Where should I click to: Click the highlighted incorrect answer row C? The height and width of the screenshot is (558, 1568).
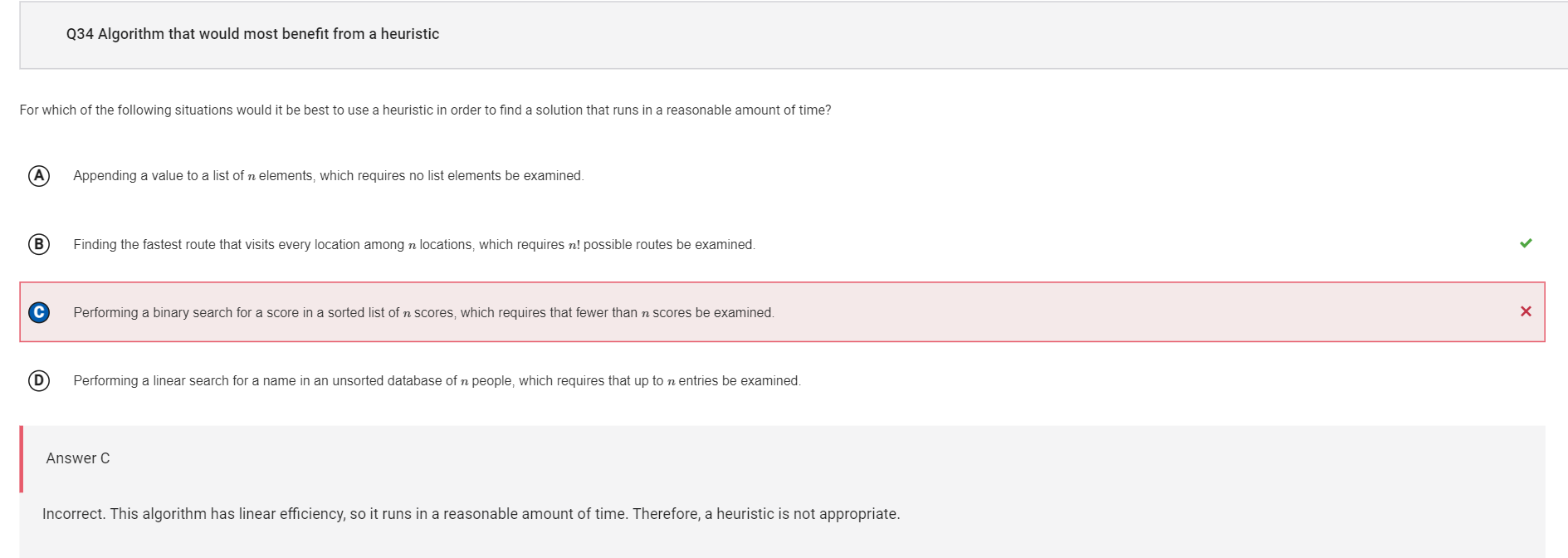point(782,312)
